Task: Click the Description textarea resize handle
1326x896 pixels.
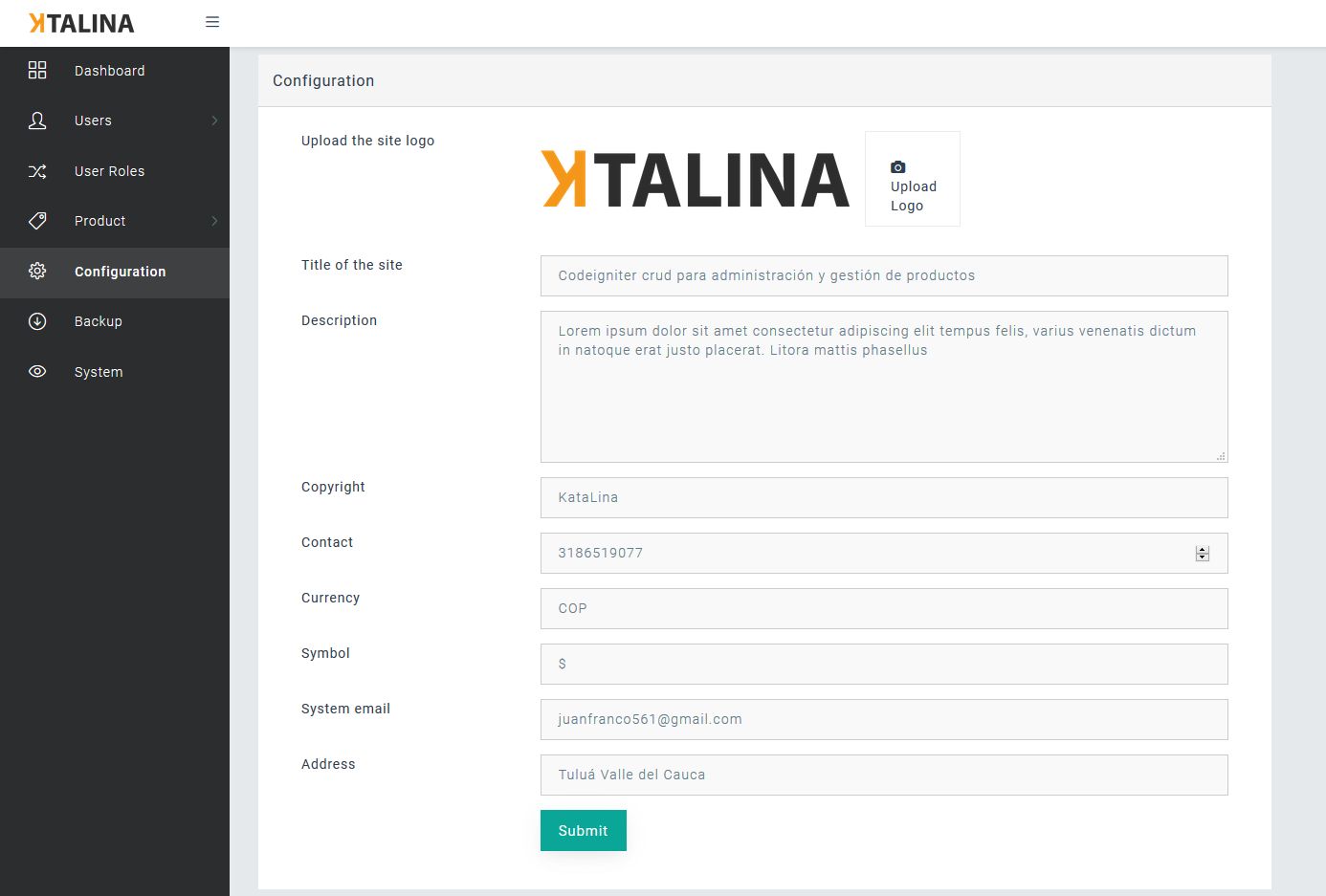Action: click(1221, 456)
